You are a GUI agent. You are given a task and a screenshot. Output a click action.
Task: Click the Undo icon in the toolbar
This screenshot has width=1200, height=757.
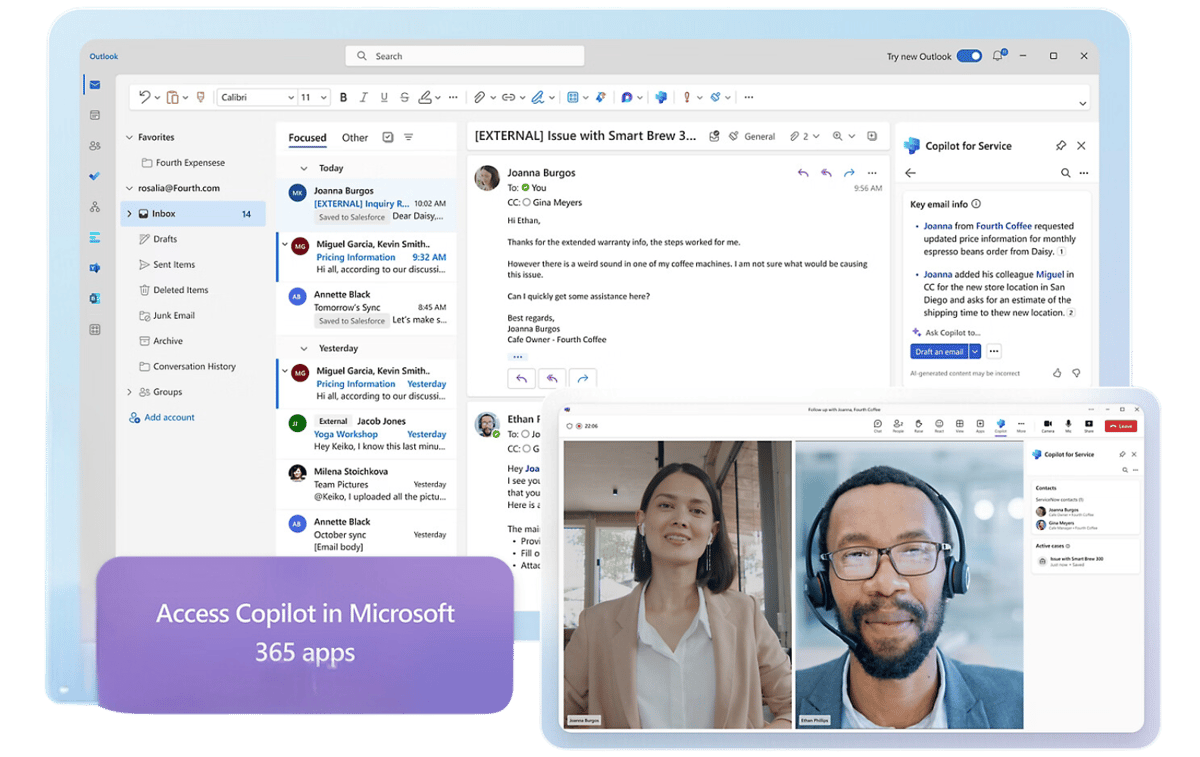pos(145,97)
